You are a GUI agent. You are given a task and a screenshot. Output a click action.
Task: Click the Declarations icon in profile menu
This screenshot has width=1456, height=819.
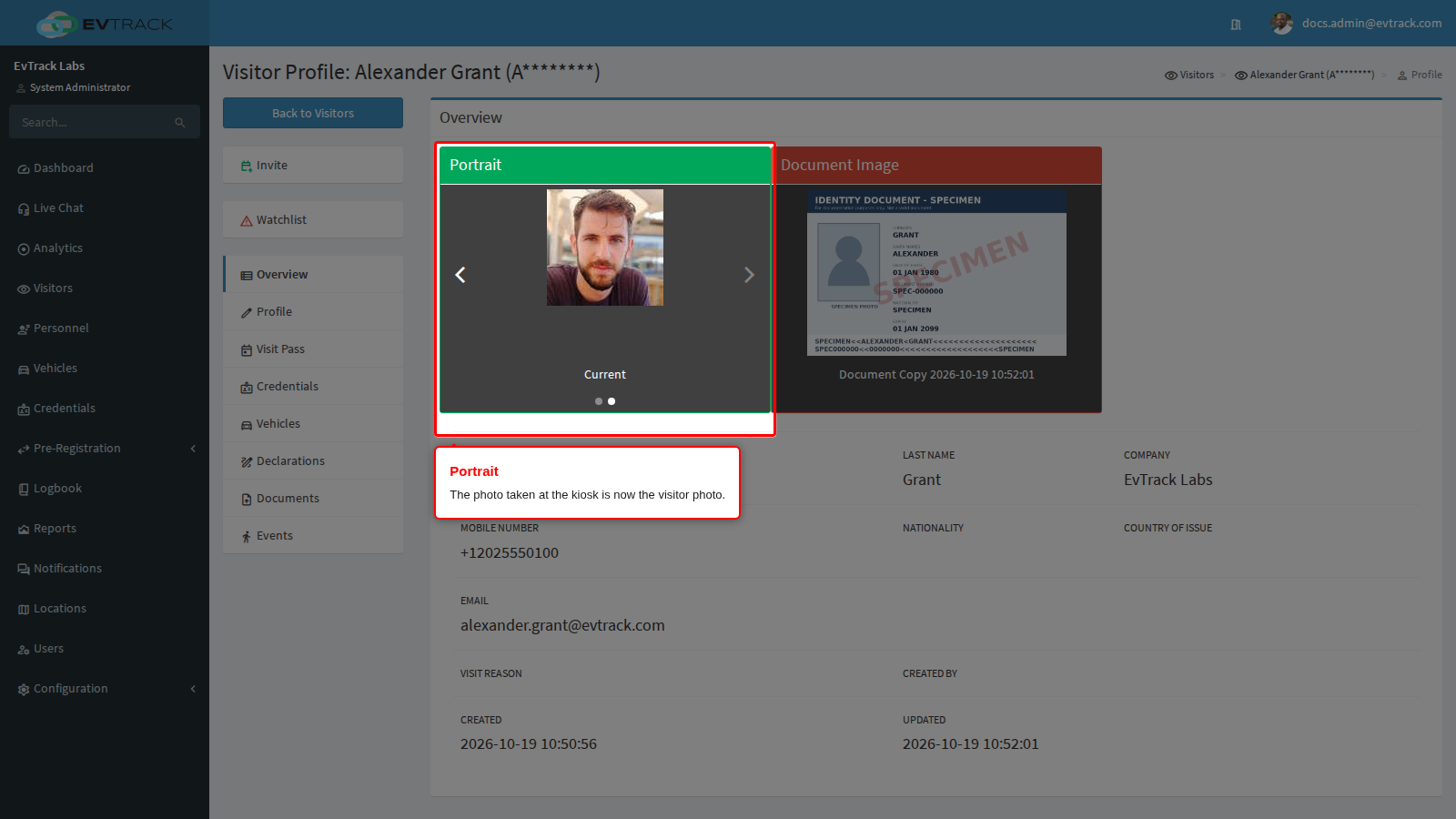click(x=247, y=462)
